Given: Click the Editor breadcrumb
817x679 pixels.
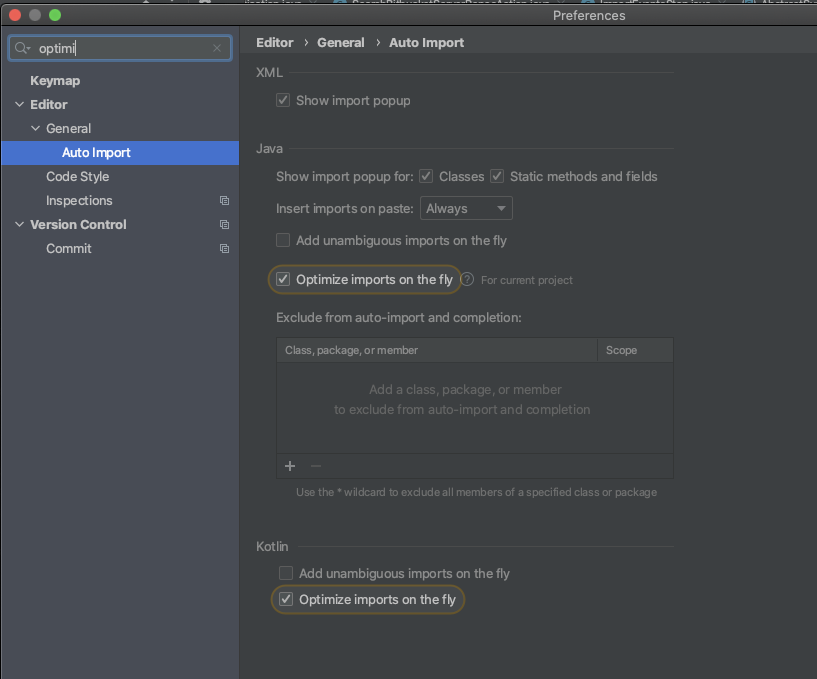Looking at the screenshot, I should [275, 43].
